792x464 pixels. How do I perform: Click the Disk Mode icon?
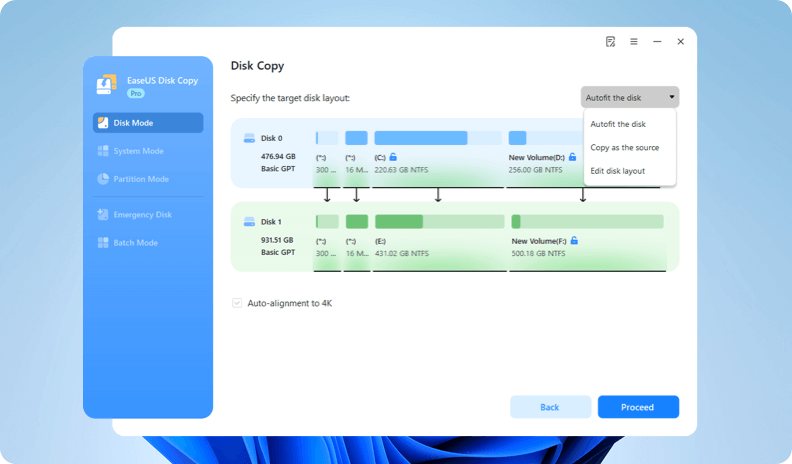tap(103, 123)
